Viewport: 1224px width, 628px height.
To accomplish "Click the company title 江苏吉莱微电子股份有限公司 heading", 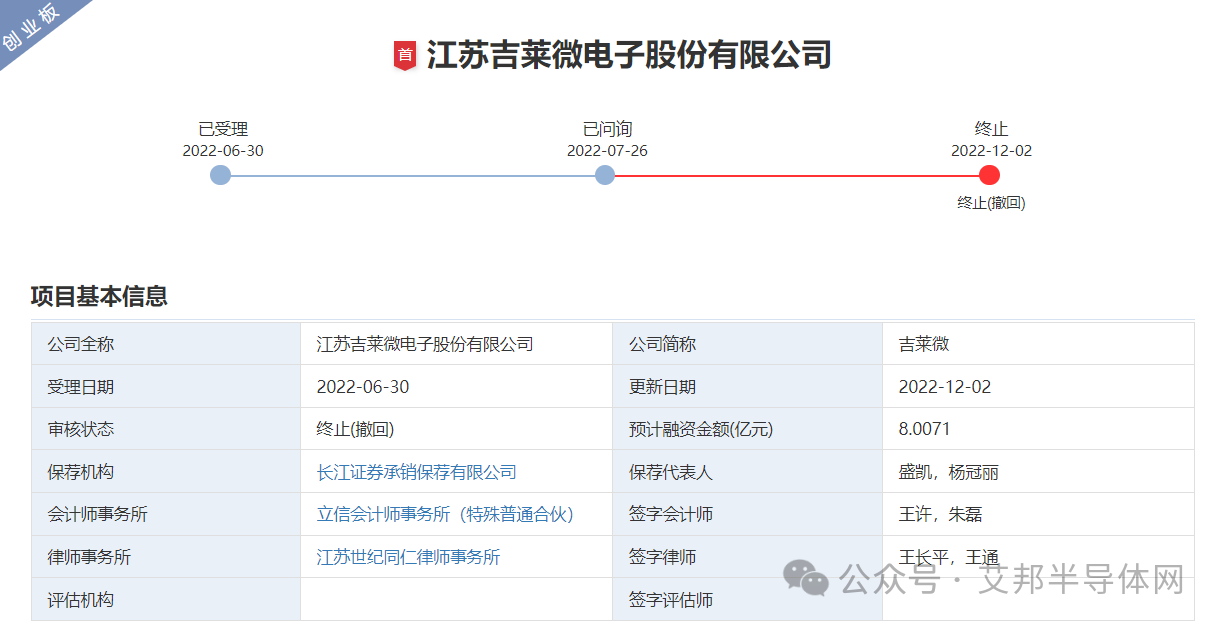I will (x=629, y=55).
